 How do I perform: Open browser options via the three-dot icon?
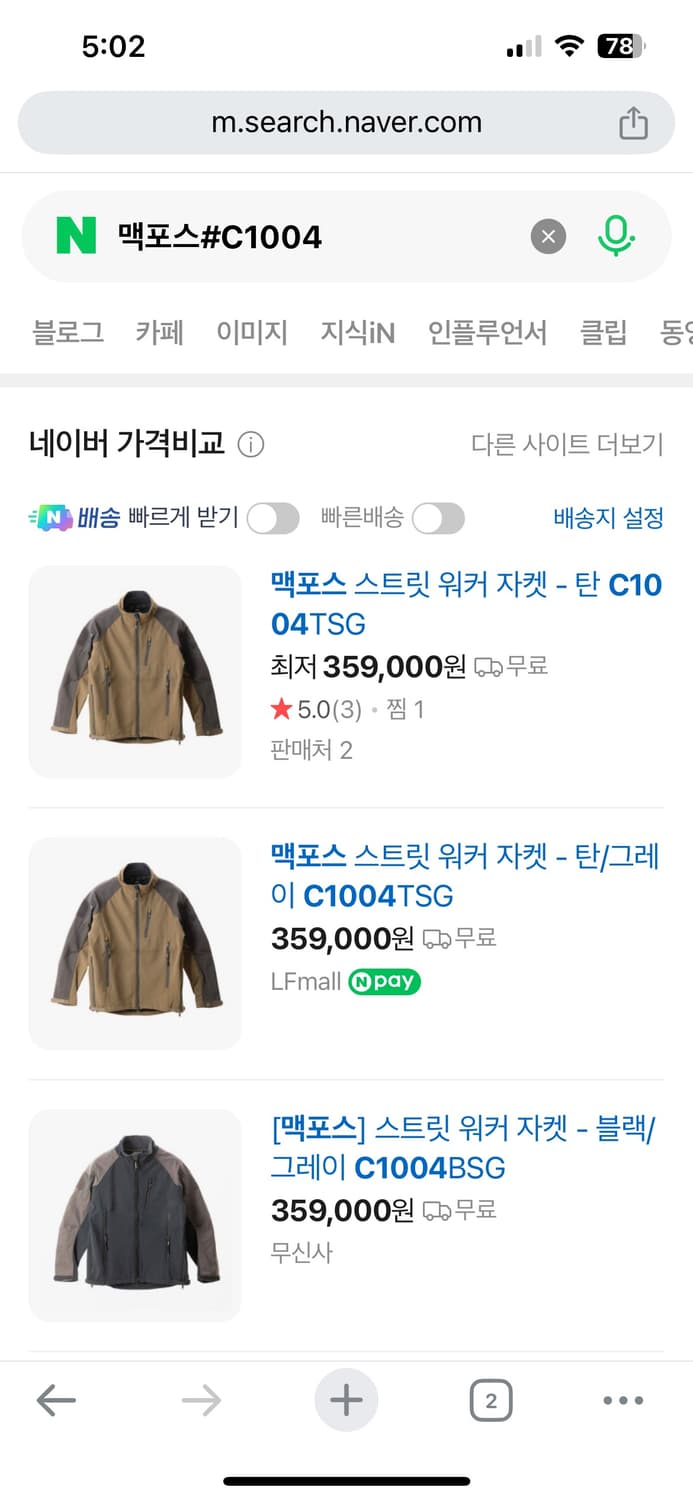click(x=622, y=1400)
